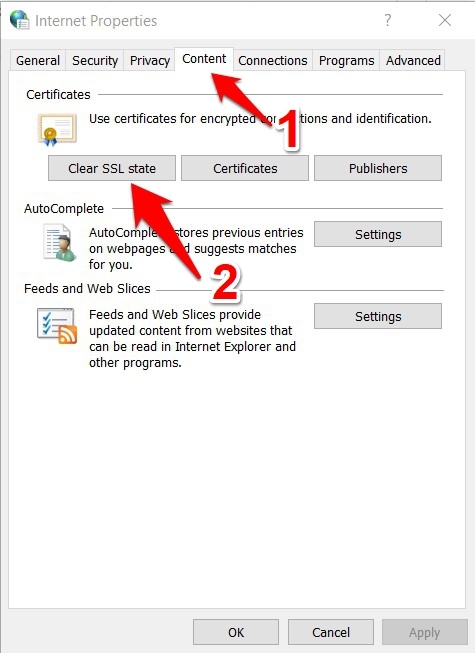Click the Apply button
The width and height of the screenshot is (475, 653).
[x=425, y=632]
